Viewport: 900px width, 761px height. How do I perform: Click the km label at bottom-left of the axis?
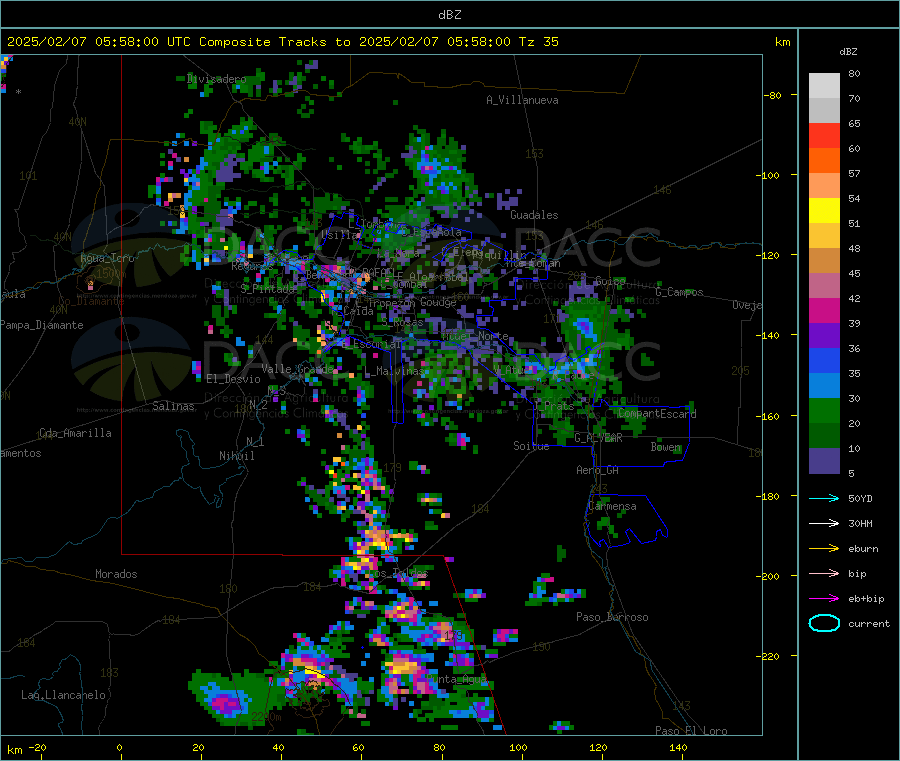[x=14, y=750]
